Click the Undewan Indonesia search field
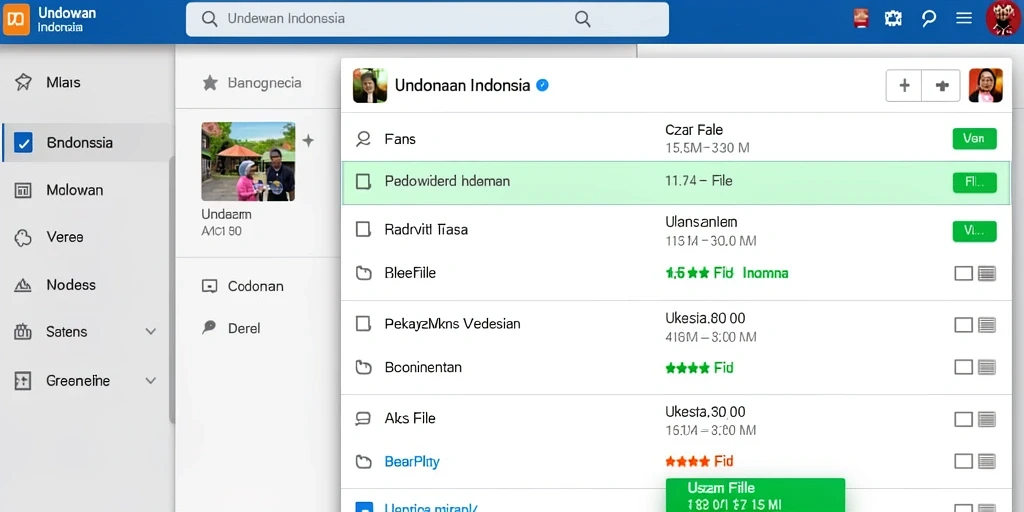This screenshot has width=1024, height=512. tap(427, 19)
